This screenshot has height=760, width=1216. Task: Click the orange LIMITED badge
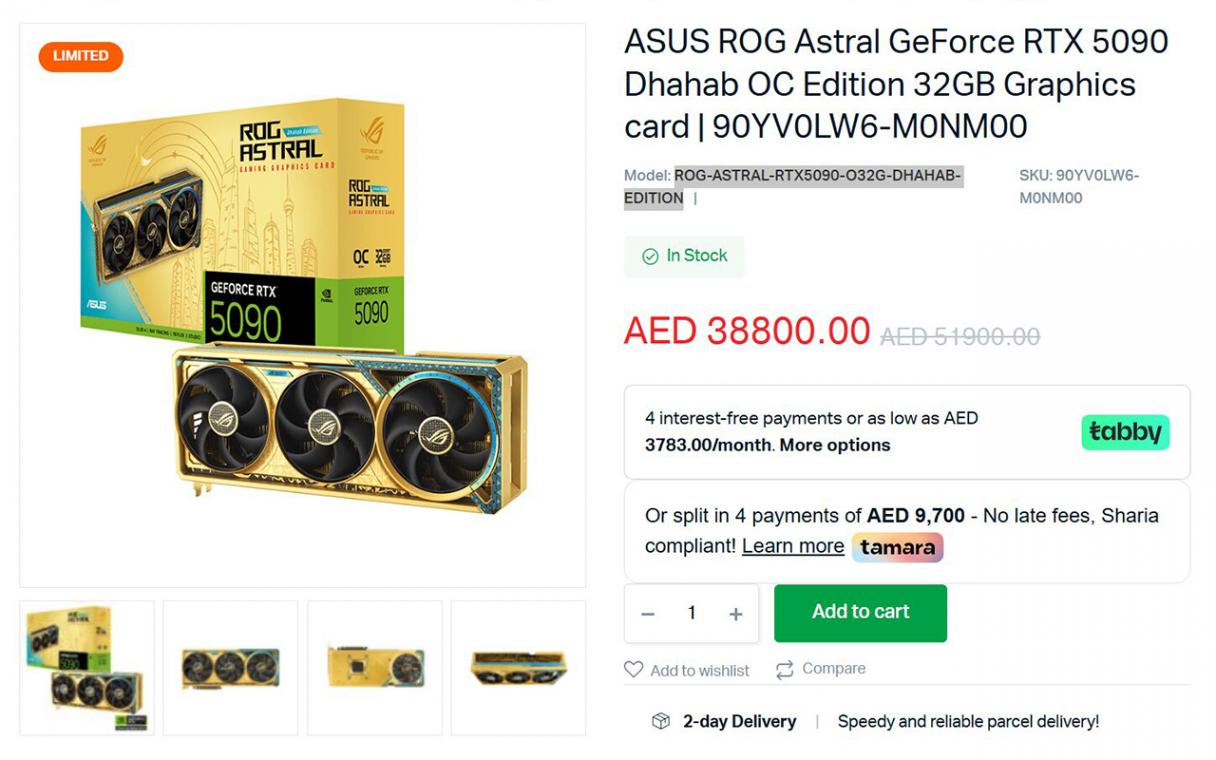pos(81,56)
